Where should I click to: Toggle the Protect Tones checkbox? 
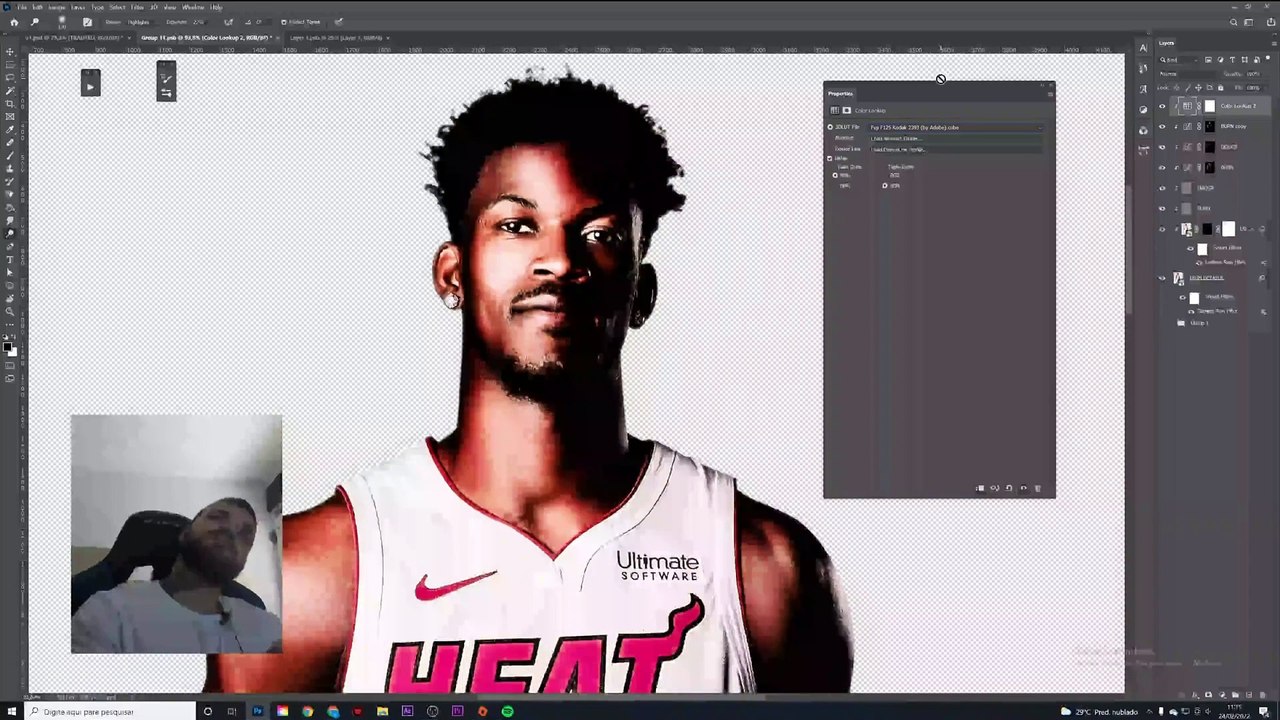coord(284,22)
